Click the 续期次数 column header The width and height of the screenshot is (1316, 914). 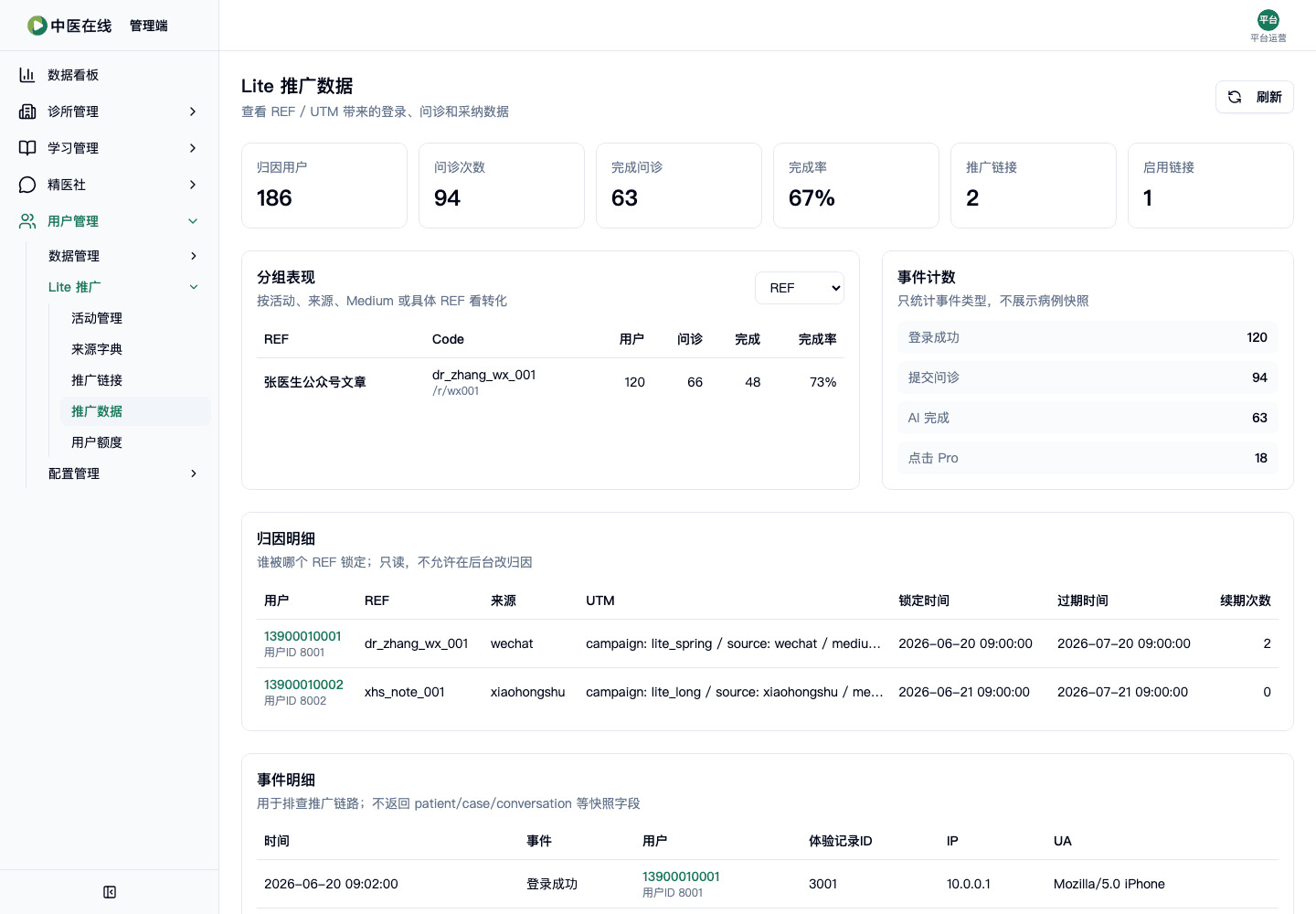(1246, 600)
